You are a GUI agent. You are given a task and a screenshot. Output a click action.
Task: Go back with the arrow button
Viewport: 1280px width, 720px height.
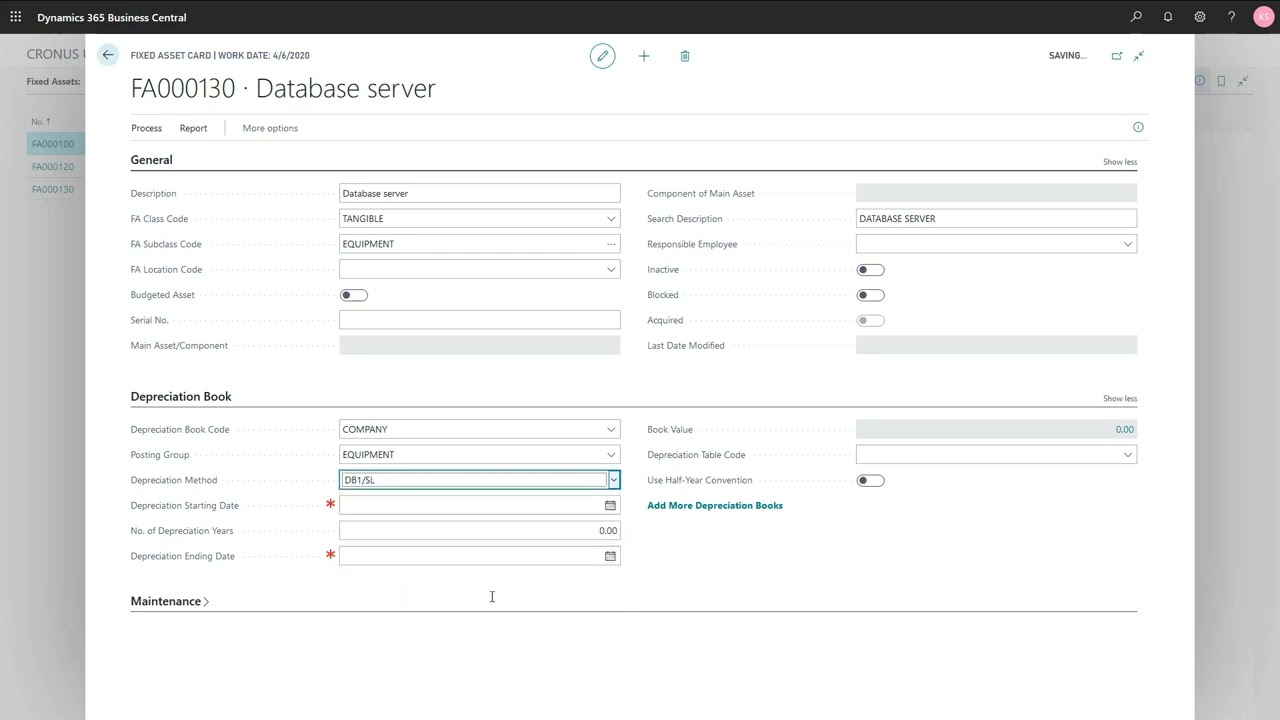[108, 55]
